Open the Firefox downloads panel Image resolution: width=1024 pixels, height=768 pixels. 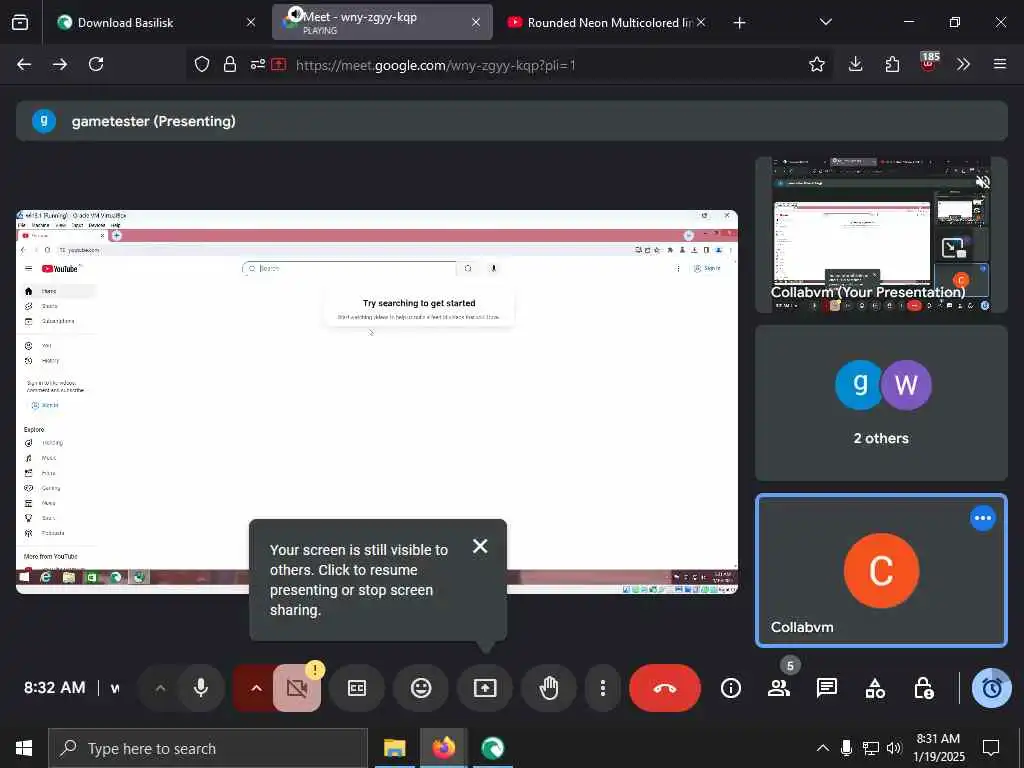pyautogui.click(x=856, y=64)
